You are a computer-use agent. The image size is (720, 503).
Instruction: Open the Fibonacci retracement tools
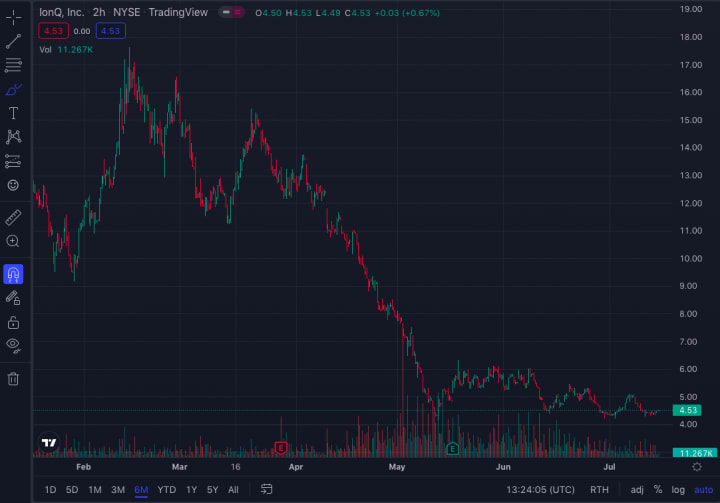[x=13, y=65]
